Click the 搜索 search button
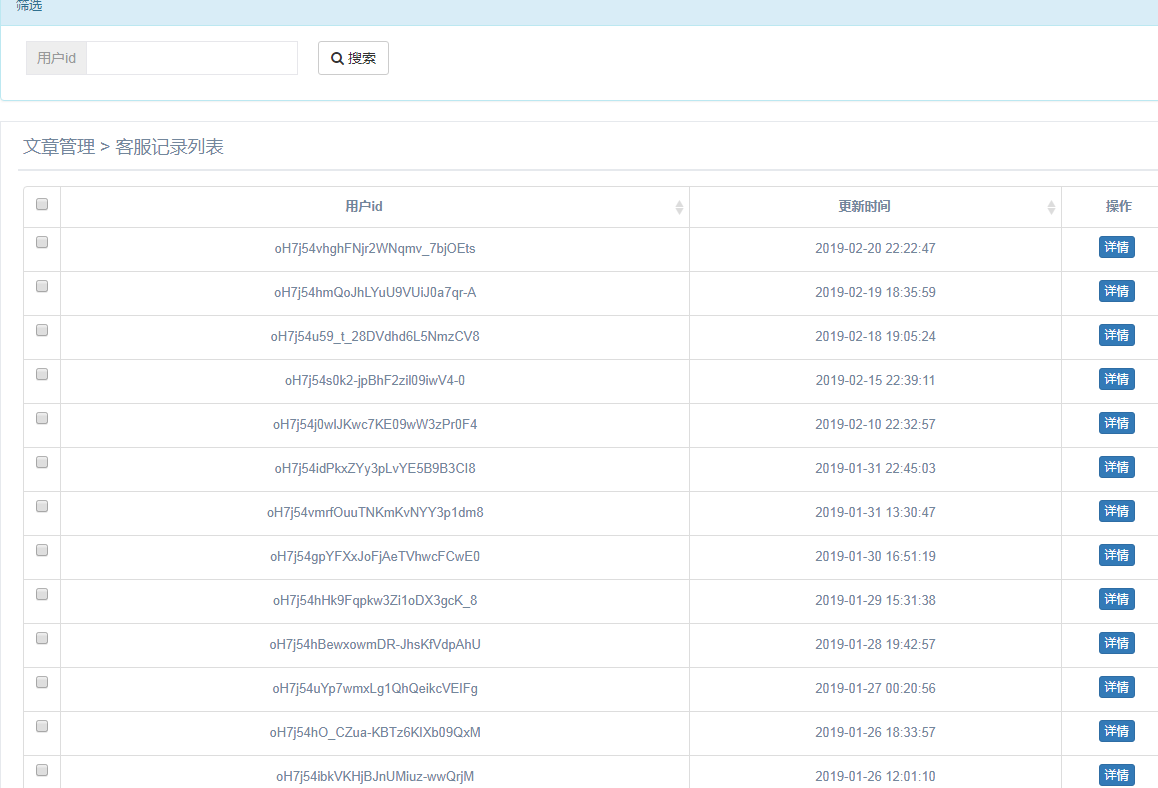1158x788 pixels. click(x=353, y=58)
